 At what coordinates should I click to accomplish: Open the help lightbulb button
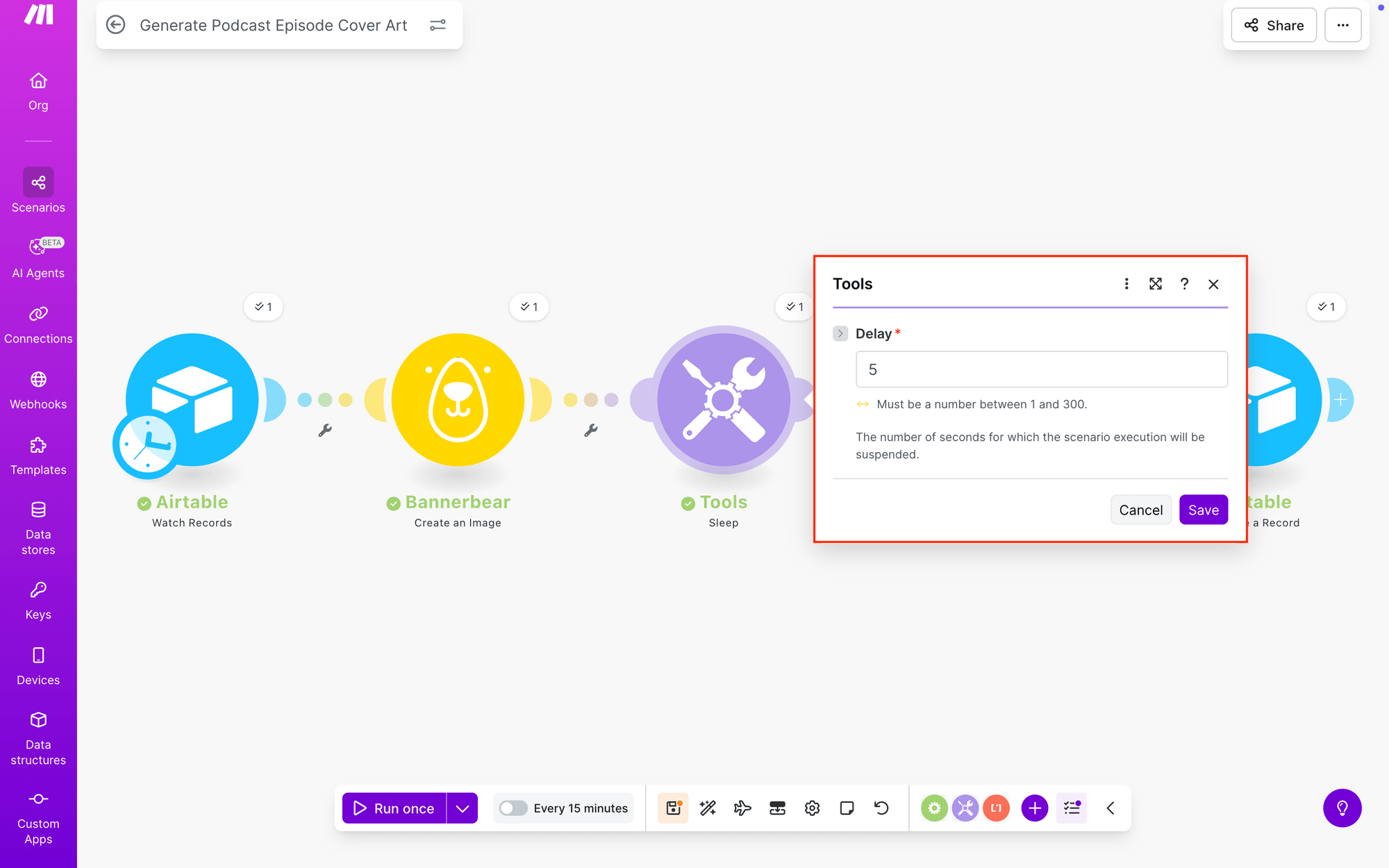pyautogui.click(x=1342, y=808)
